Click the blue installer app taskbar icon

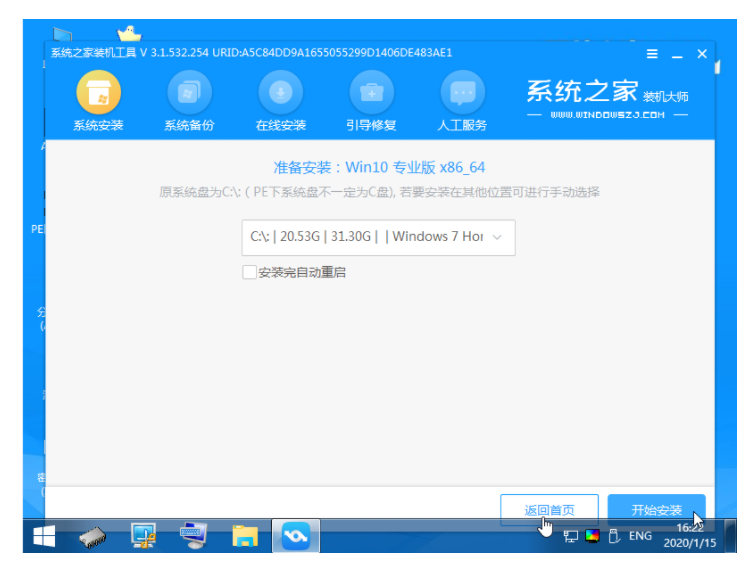pyautogui.click(x=296, y=536)
